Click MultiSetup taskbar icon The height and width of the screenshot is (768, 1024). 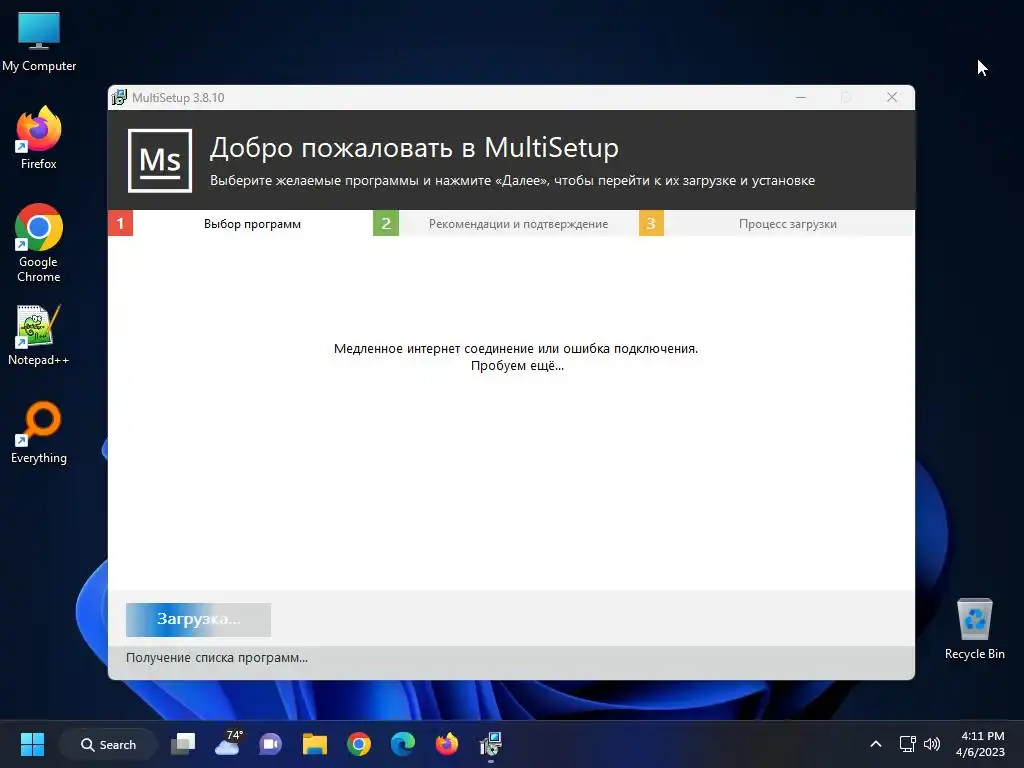tap(490, 744)
